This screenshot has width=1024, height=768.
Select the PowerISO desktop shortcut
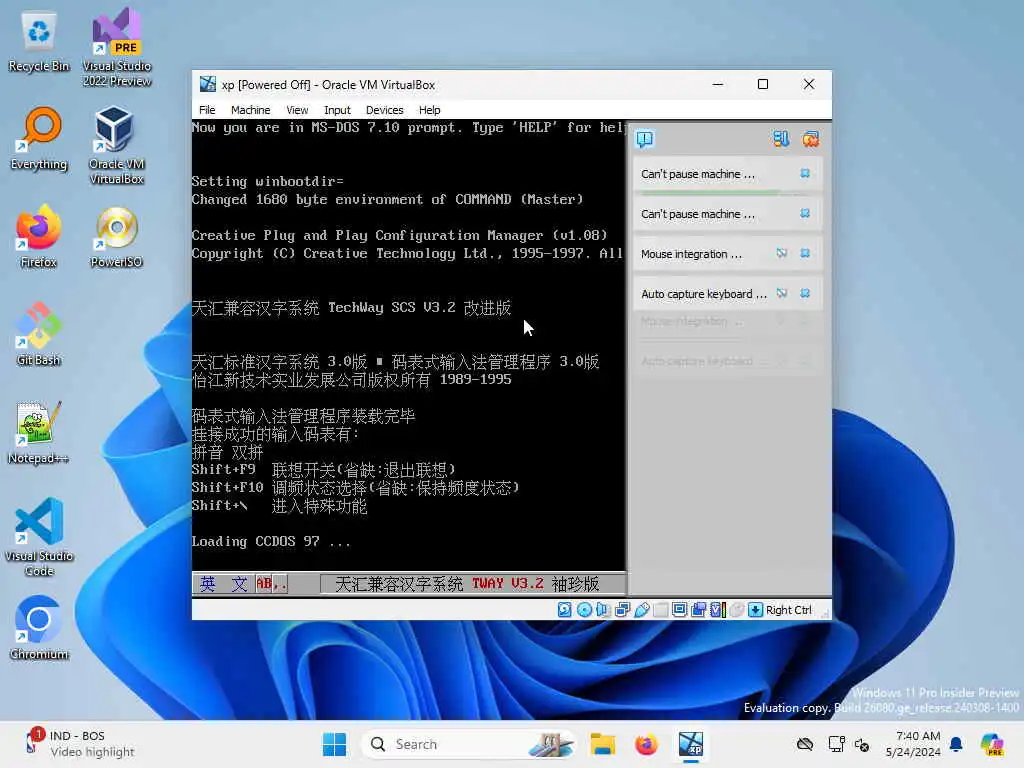[x=116, y=237]
